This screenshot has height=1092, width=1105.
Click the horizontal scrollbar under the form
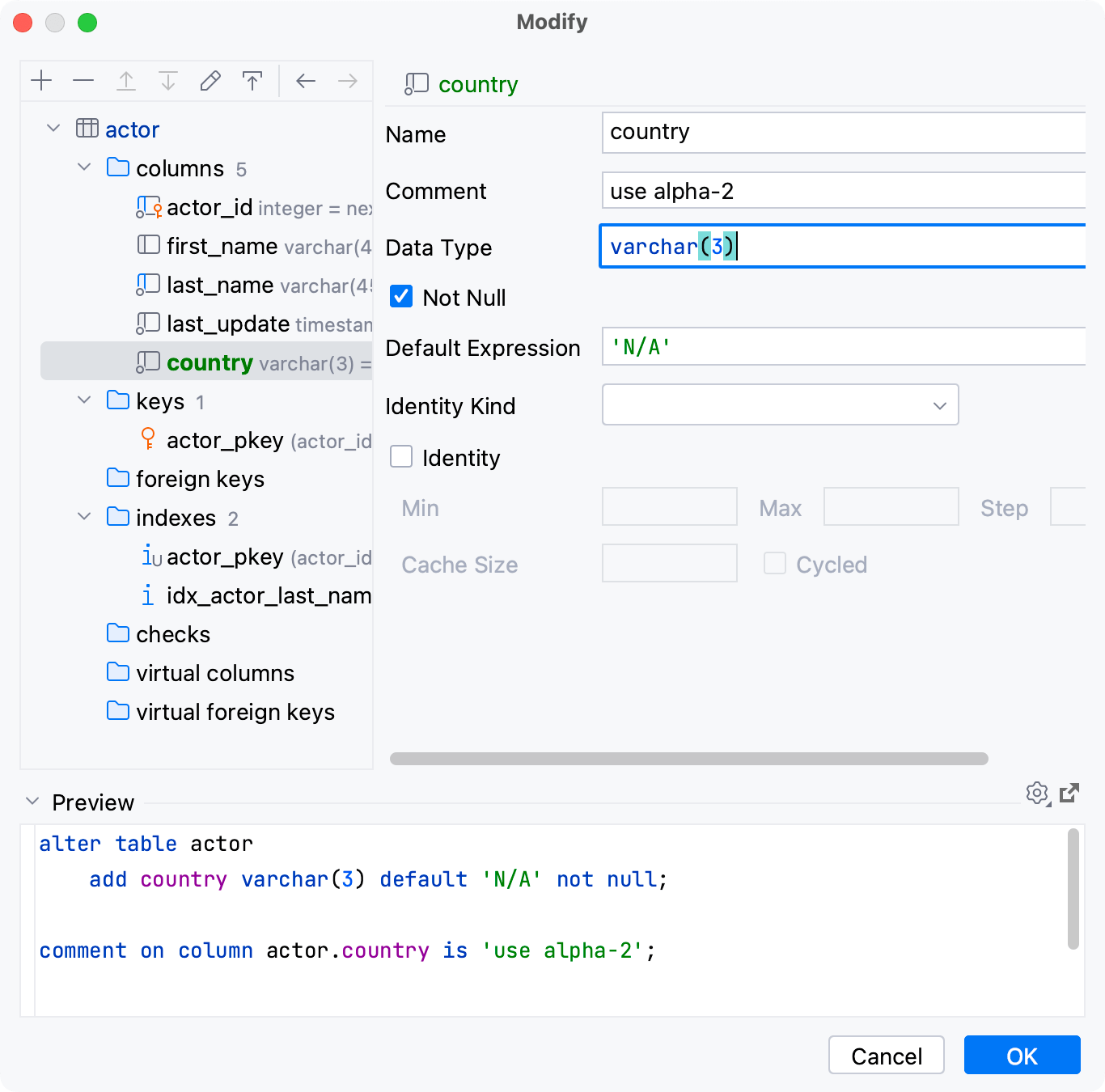pos(688,759)
